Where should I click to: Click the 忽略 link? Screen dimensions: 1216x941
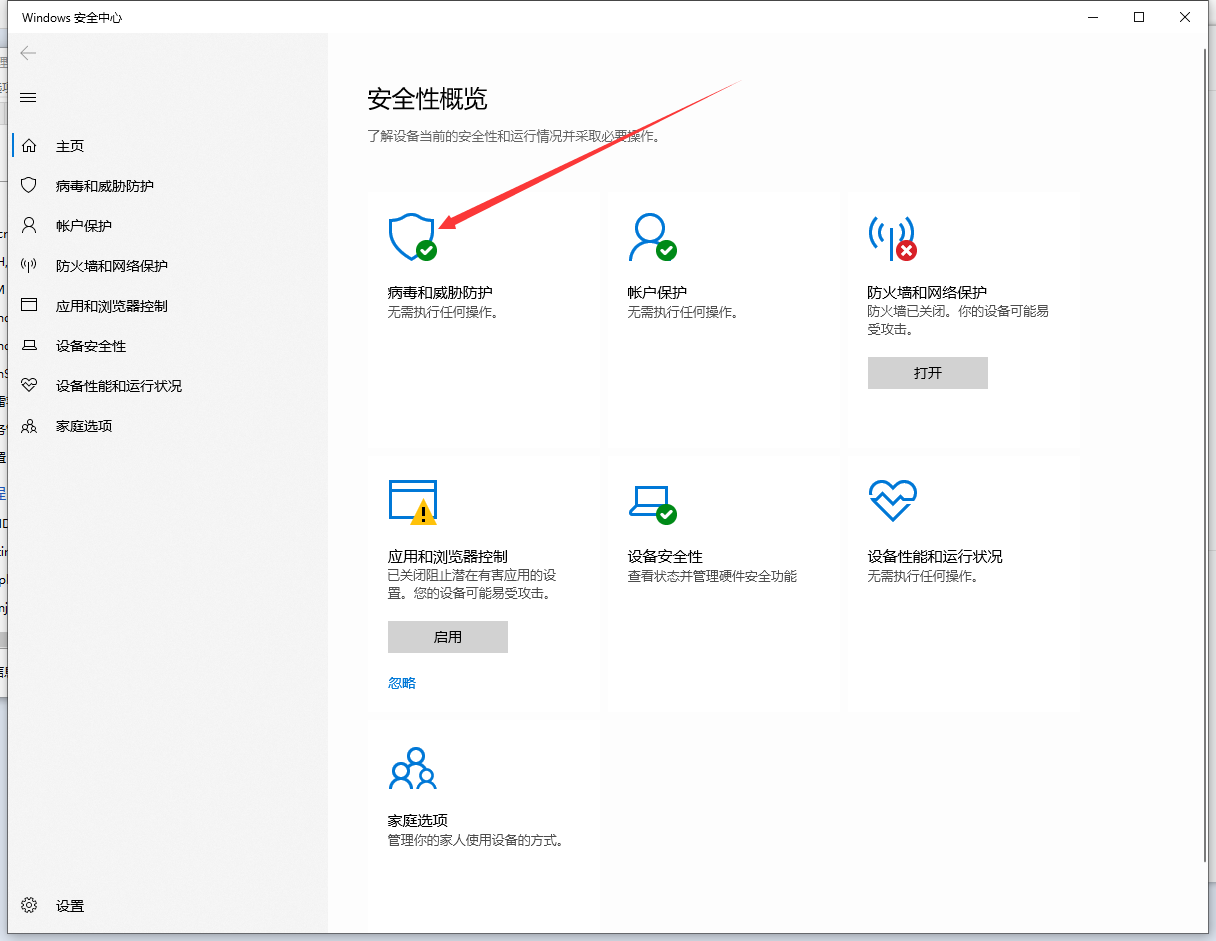tap(402, 683)
